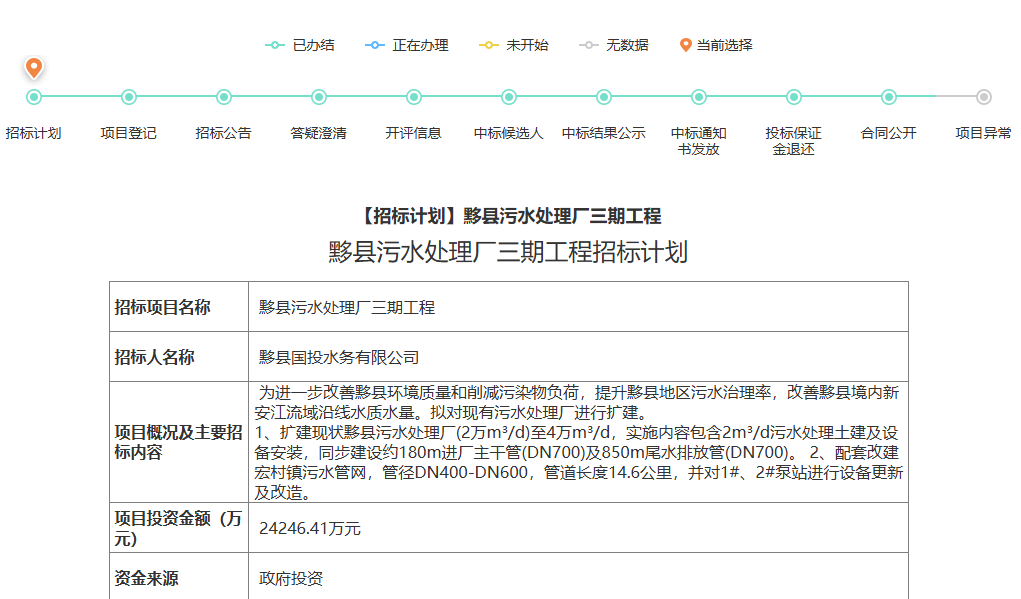Click the 当前选择 orange pin legend icon
The image size is (1021, 599).
click(686, 45)
